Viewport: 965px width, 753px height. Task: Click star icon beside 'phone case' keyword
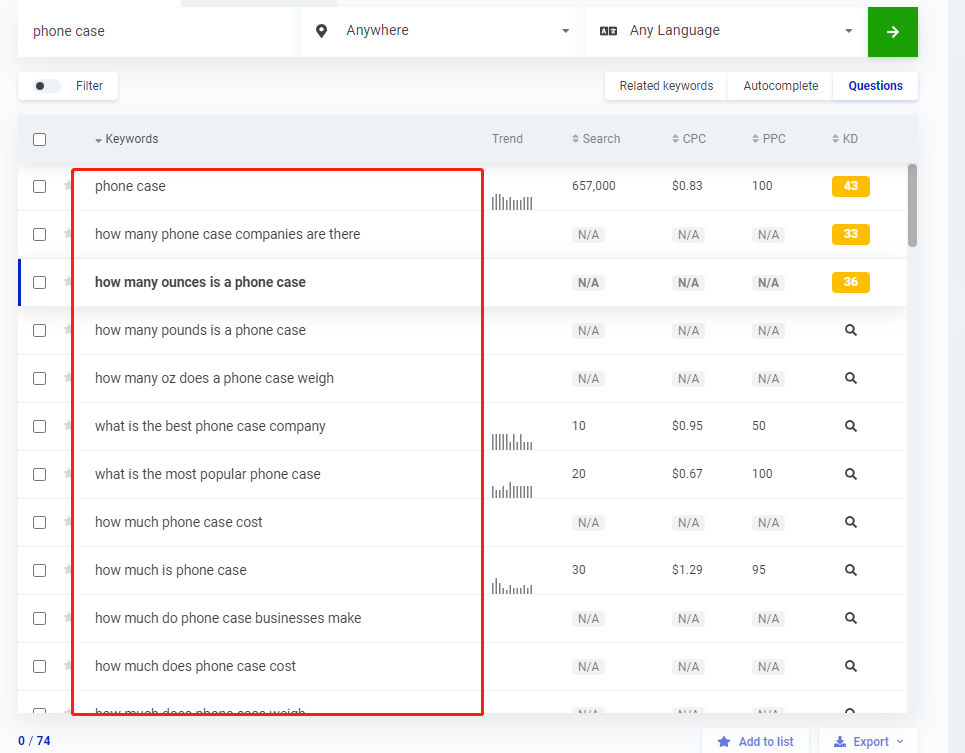pyautogui.click(x=68, y=186)
